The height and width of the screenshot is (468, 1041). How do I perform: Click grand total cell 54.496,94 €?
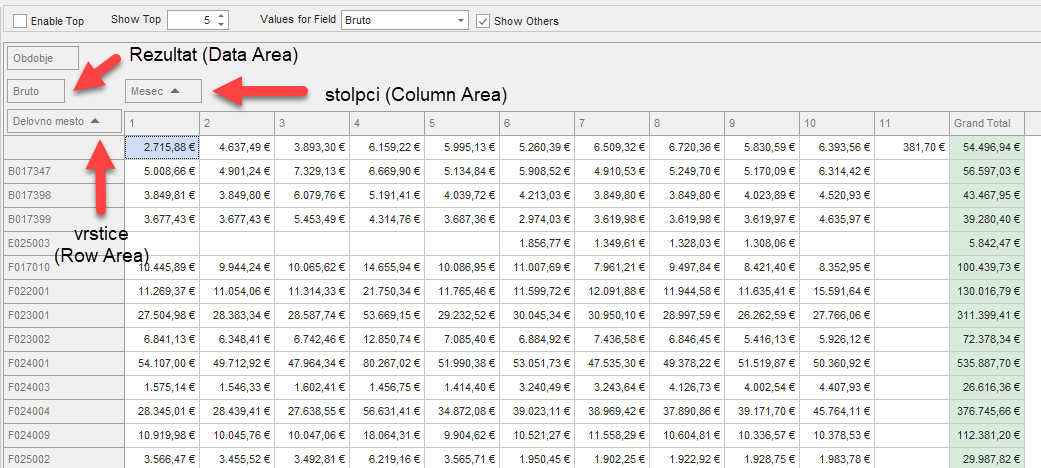click(987, 147)
